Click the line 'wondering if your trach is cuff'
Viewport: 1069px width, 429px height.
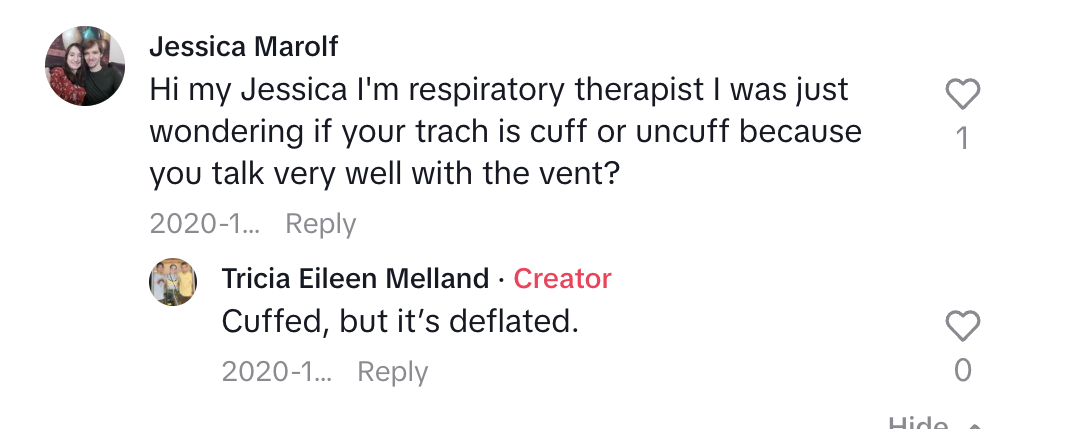pyautogui.click(x=506, y=132)
